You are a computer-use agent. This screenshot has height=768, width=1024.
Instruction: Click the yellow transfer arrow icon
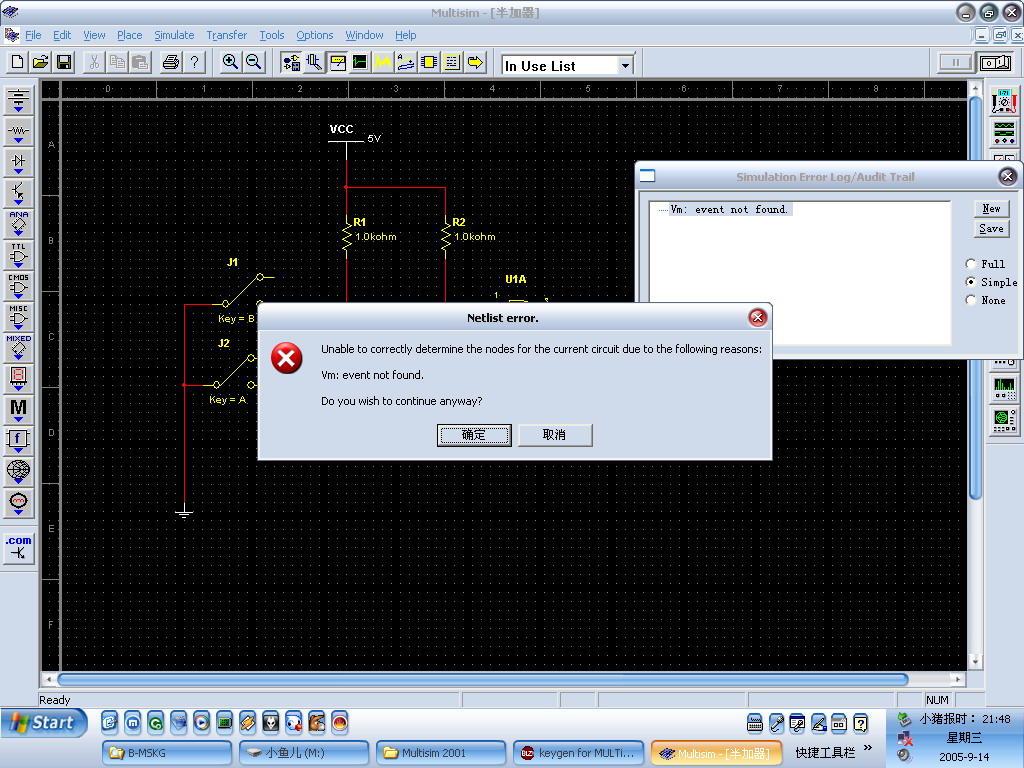475,63
